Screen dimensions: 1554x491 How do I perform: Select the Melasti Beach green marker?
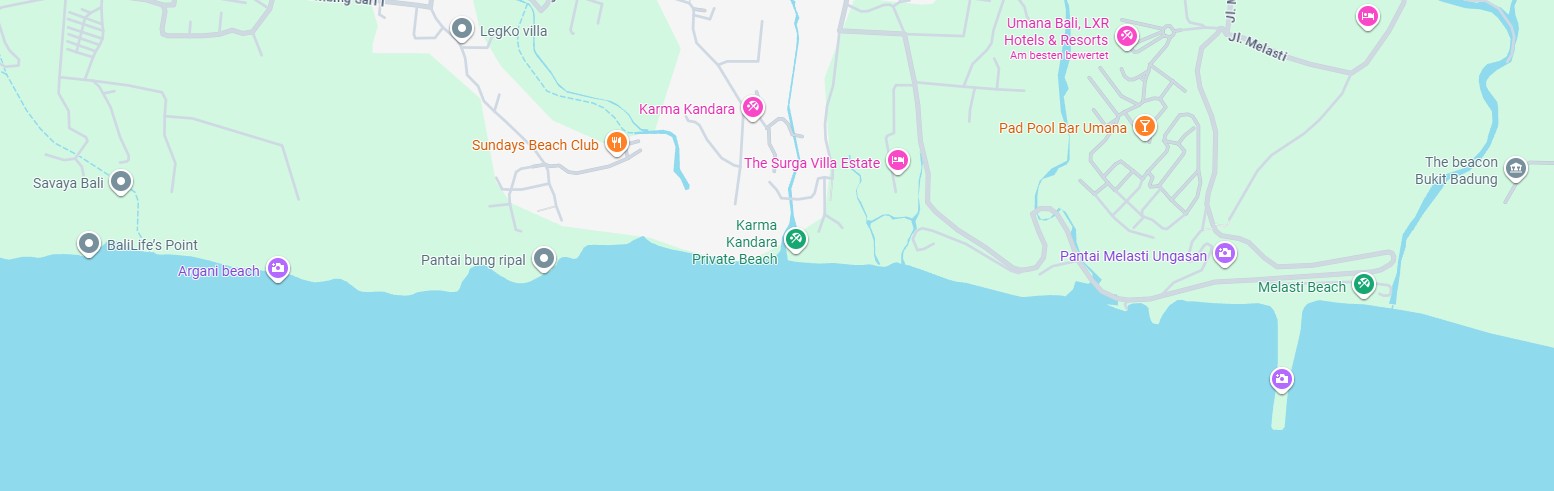coord(1363,286)
